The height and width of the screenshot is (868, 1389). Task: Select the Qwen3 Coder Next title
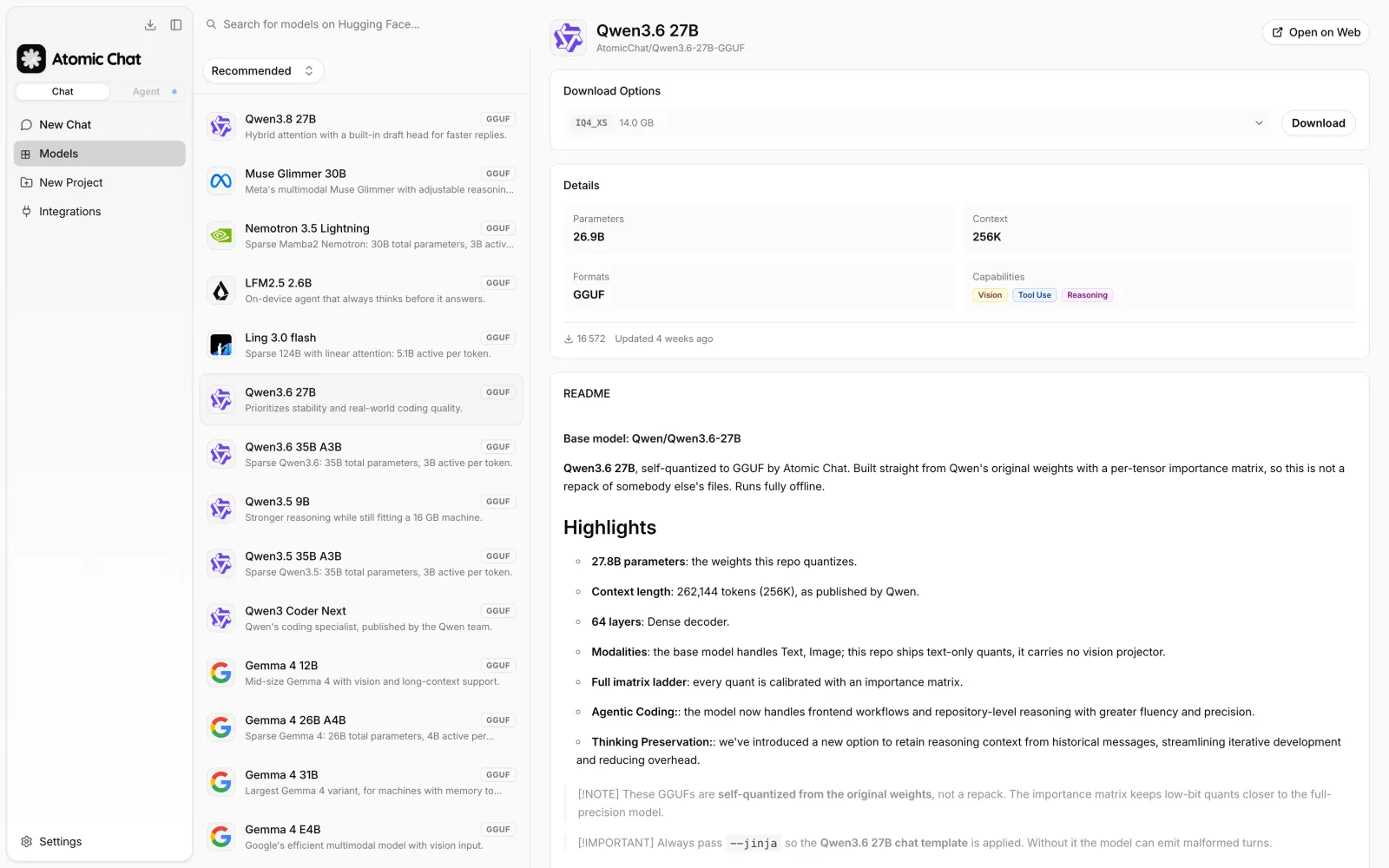pyautogui.click(x=295, y=611)
